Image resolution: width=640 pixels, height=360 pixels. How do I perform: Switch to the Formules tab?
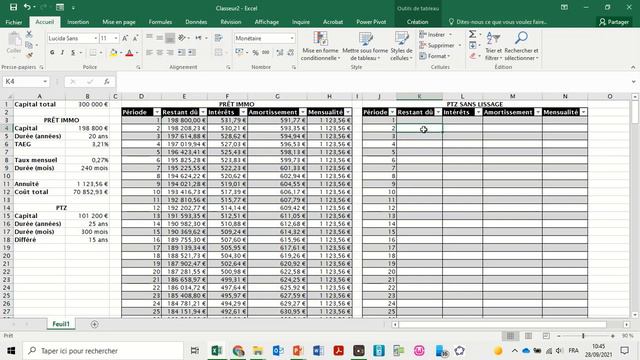(160, 22)
